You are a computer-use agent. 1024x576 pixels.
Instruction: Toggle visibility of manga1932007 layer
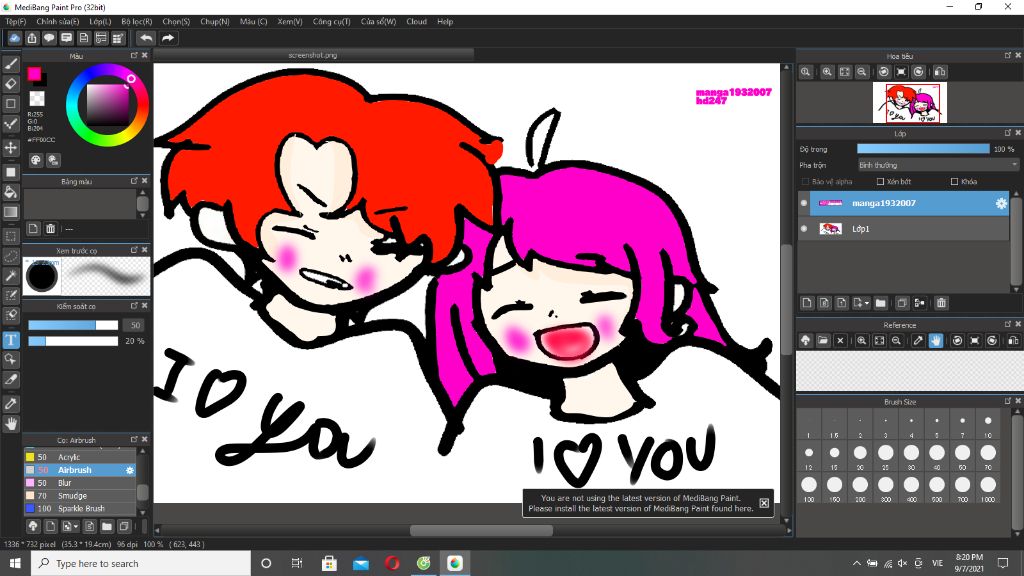pyautogui.click(x=804, y=203)
